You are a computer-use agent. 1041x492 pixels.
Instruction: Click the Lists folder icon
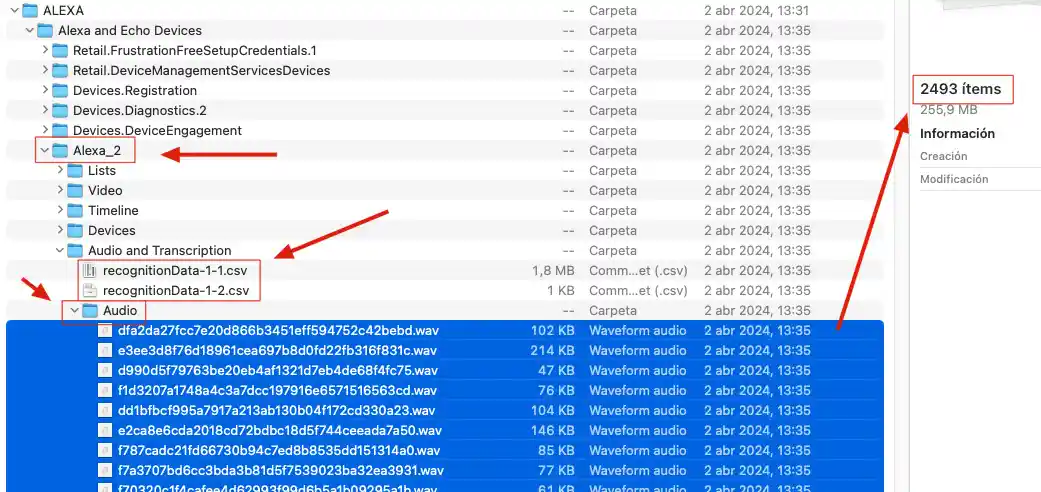(x=75, y=171)
